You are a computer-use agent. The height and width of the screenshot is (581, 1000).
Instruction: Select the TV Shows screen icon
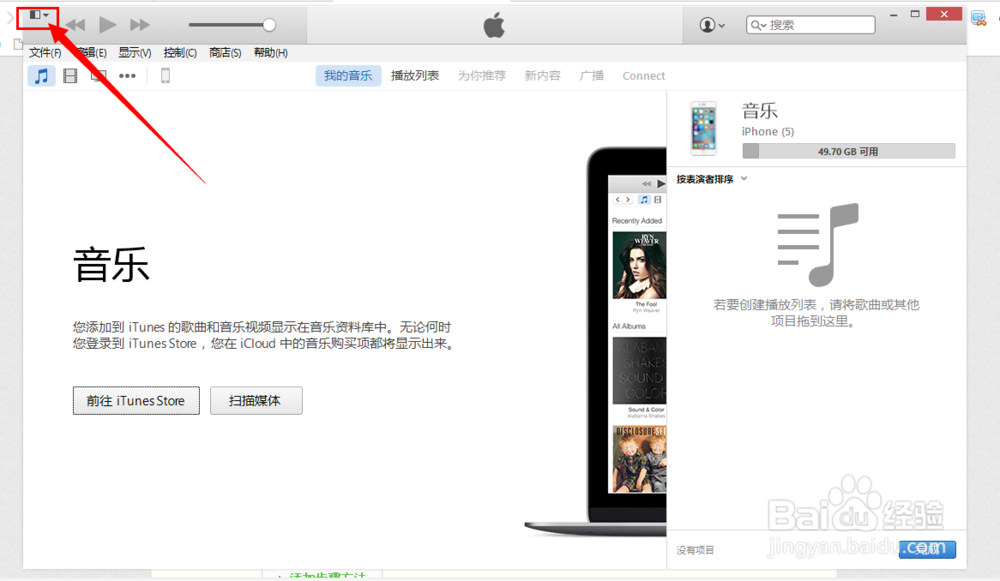pos(98,76)
